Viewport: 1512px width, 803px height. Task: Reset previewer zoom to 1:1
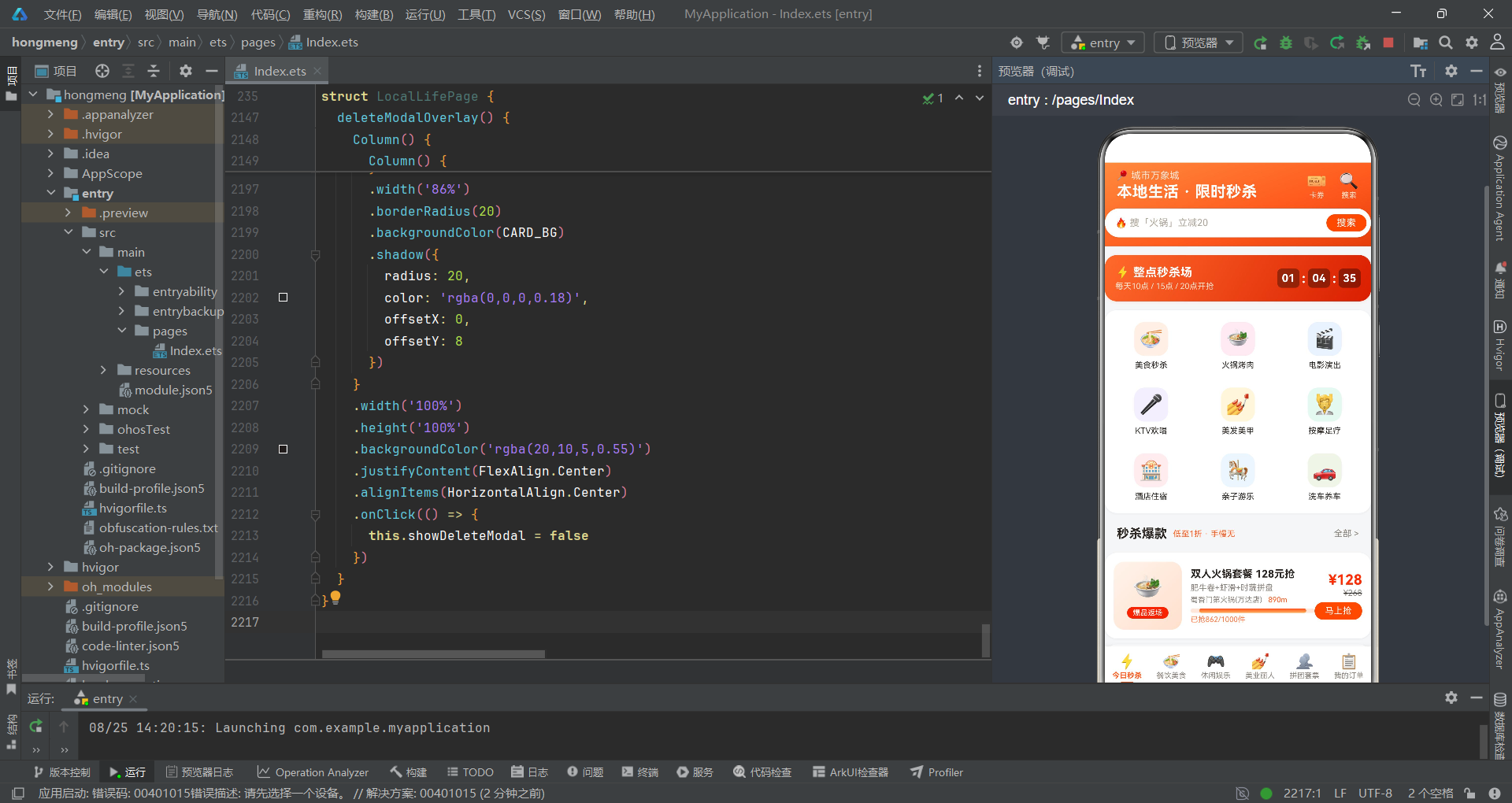[x=1480, y=100]
